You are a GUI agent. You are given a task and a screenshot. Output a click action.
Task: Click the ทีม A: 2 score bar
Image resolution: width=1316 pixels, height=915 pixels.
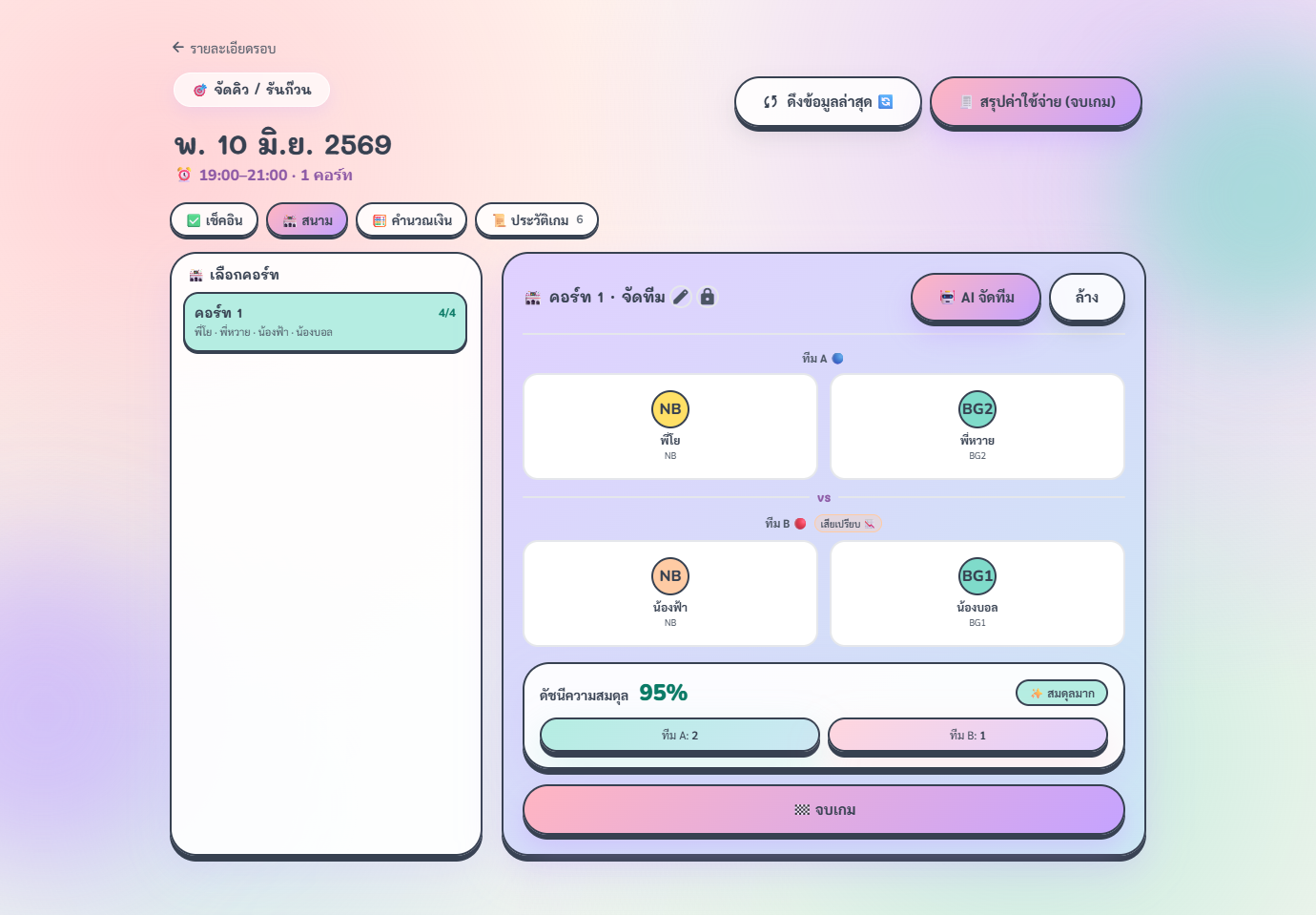click(x=680, y=736)
